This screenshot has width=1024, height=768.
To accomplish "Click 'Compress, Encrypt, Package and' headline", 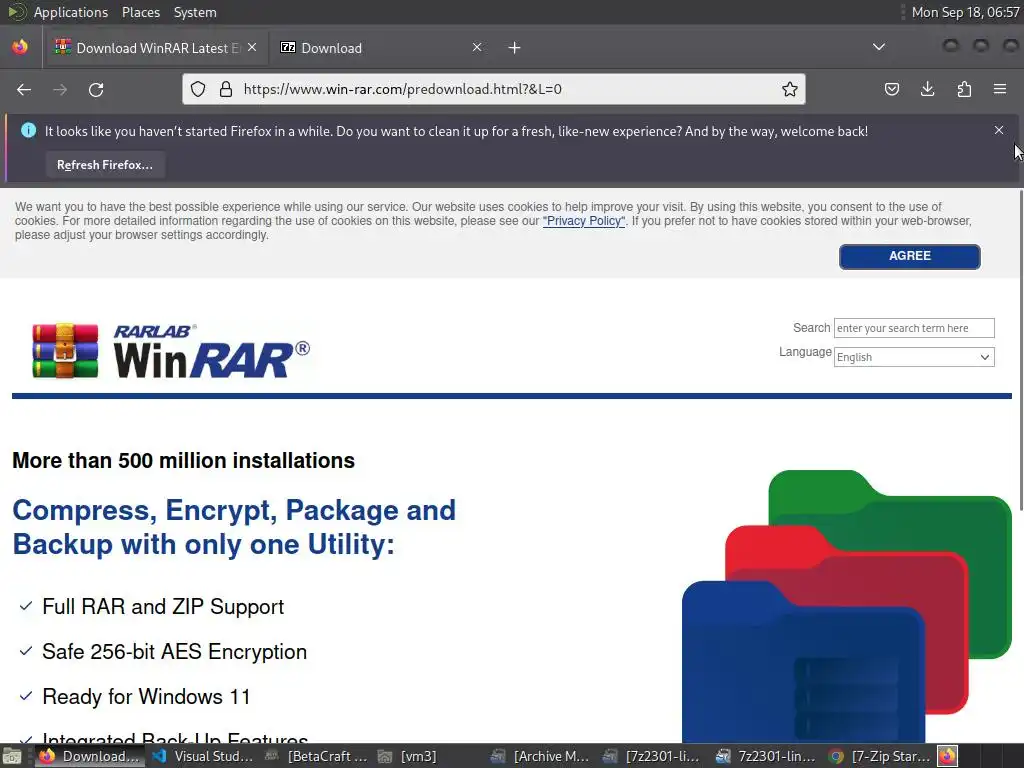I will point(234,510).
